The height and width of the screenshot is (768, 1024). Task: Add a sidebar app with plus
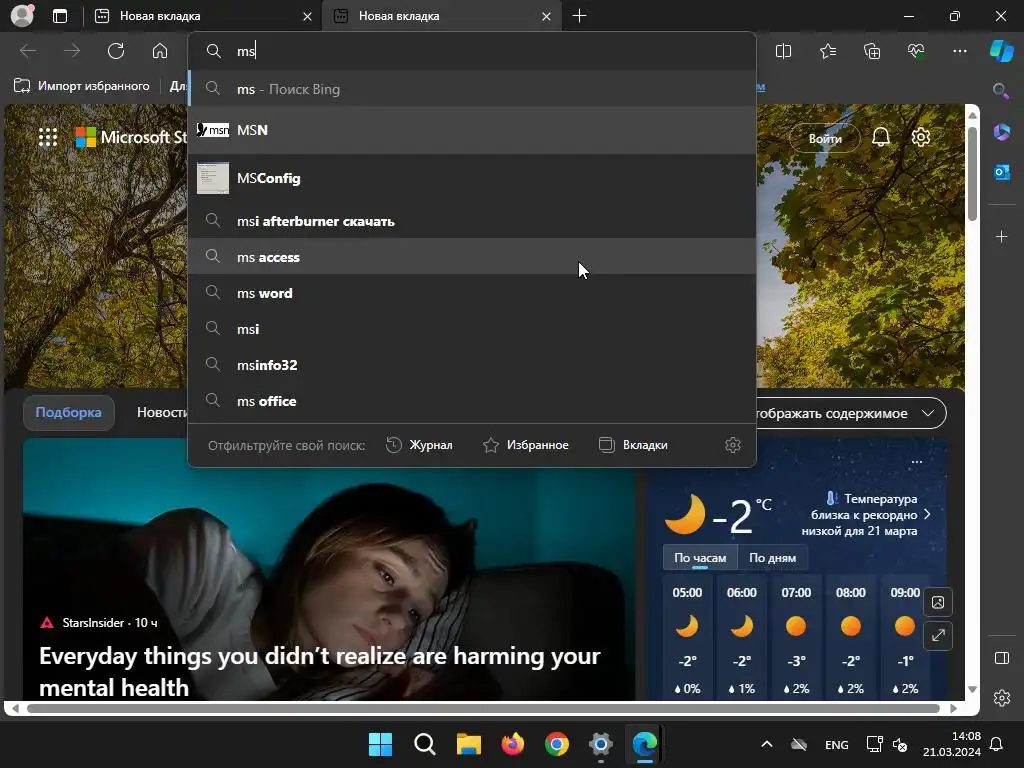[x=1002, y=236]
